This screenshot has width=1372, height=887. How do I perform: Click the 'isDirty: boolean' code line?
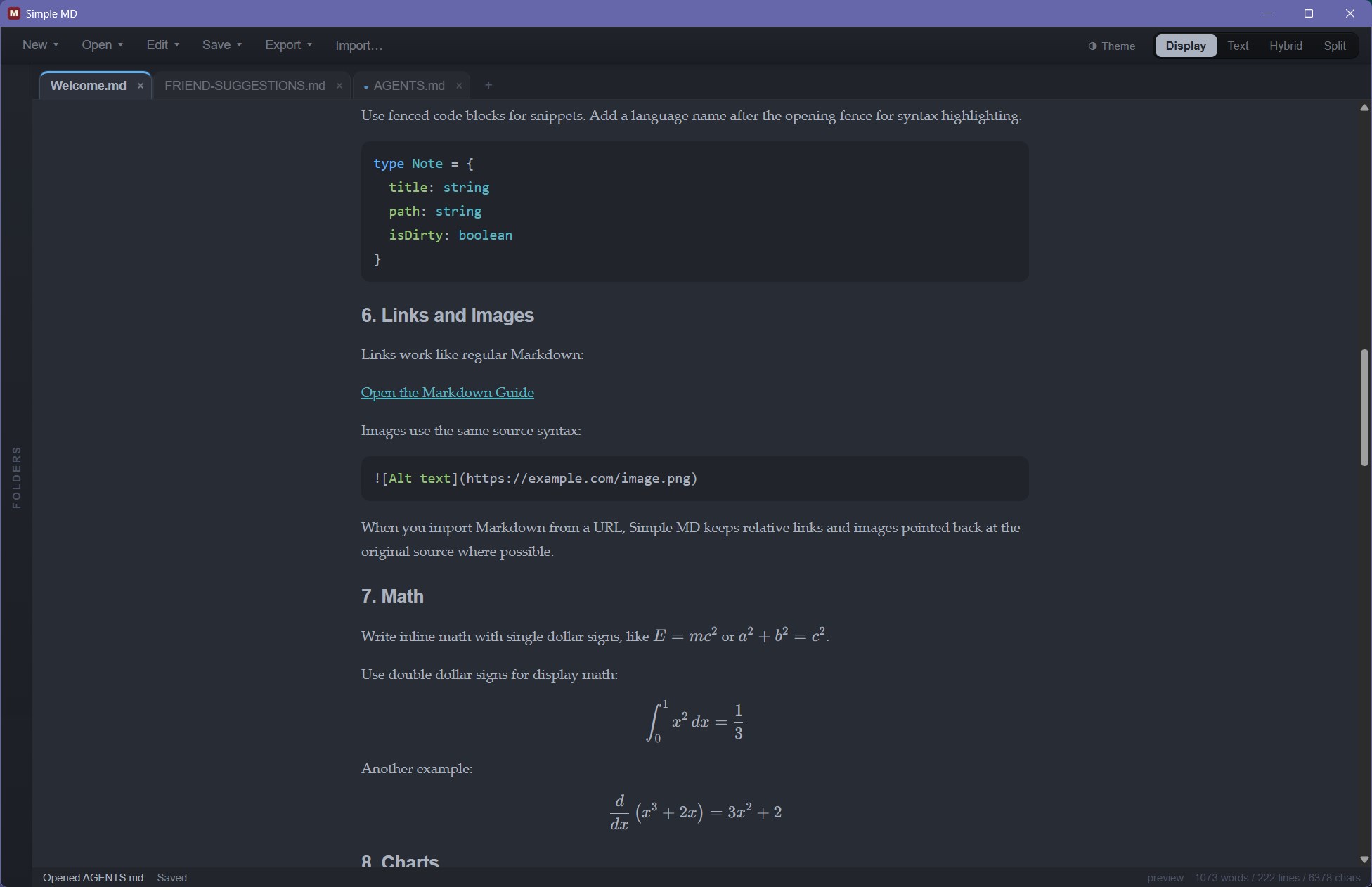click(x=451, y=235)
